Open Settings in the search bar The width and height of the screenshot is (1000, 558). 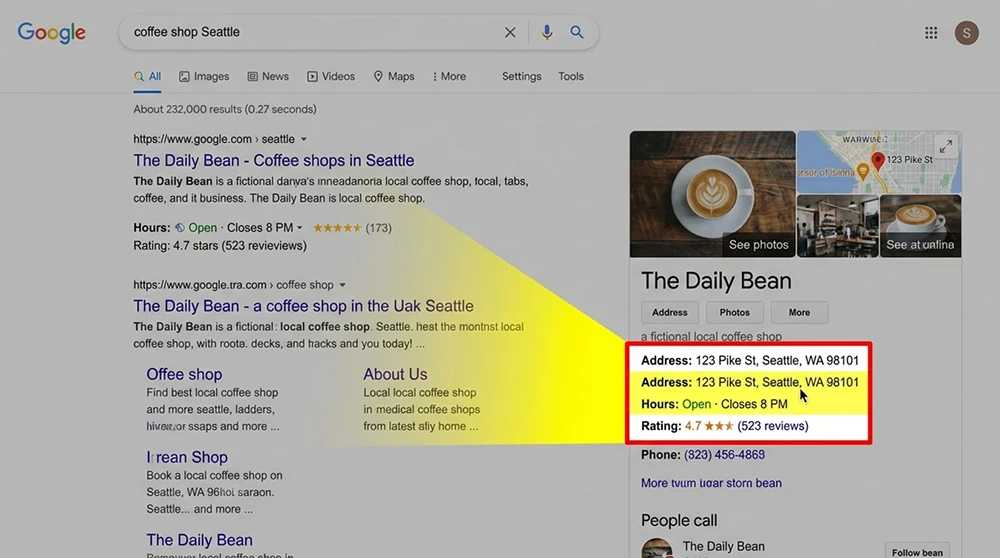[x=522, y=77]
